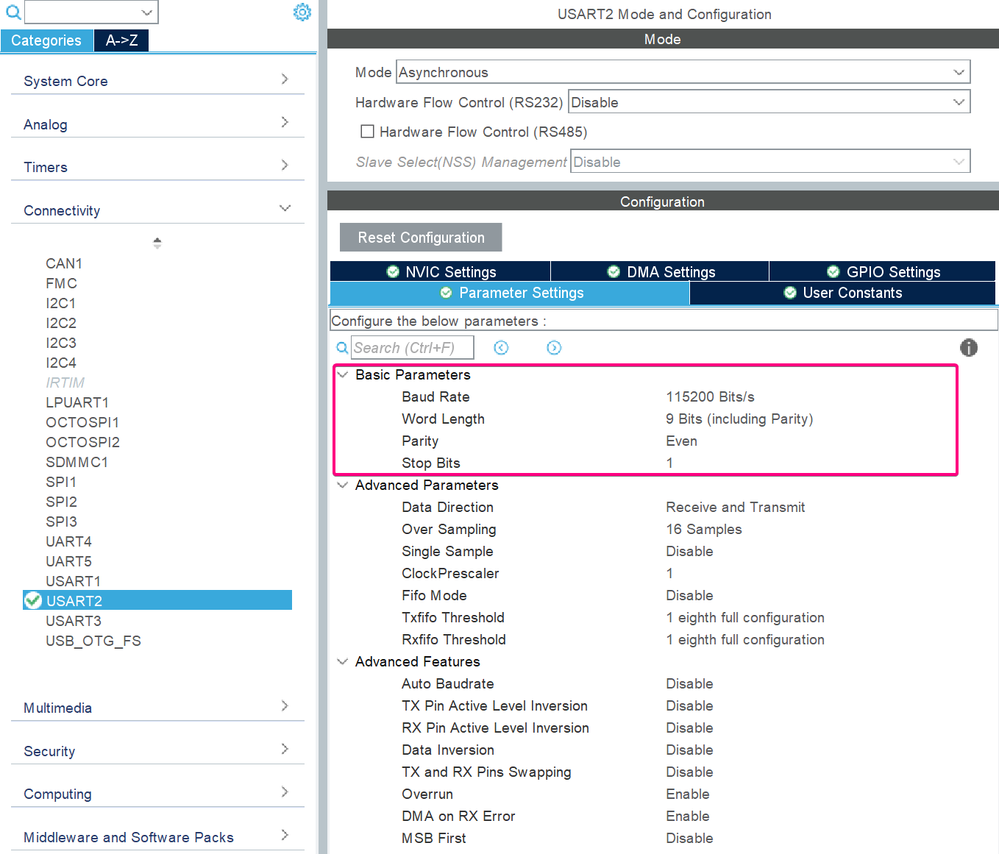
Task: Select USART3 peripheral
Action: tap(73, 621)
